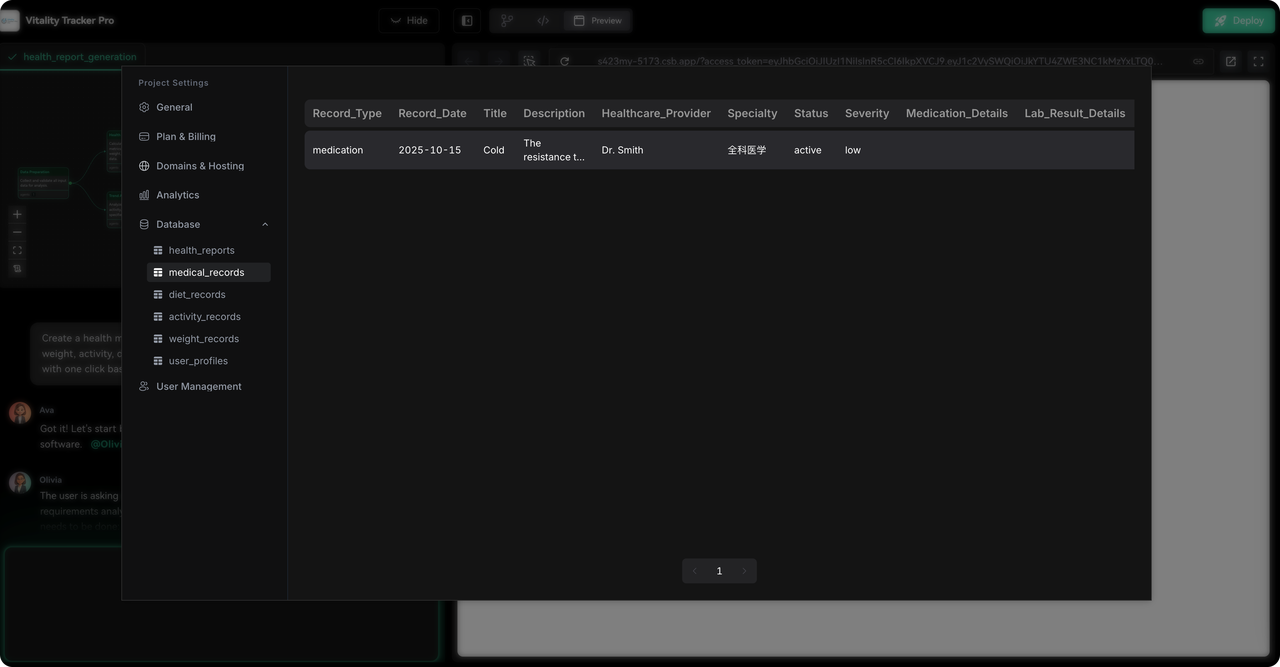Switch to the Preview tab
The image size is (1280, 667).
pyautogui.click(x=597, y=20)
